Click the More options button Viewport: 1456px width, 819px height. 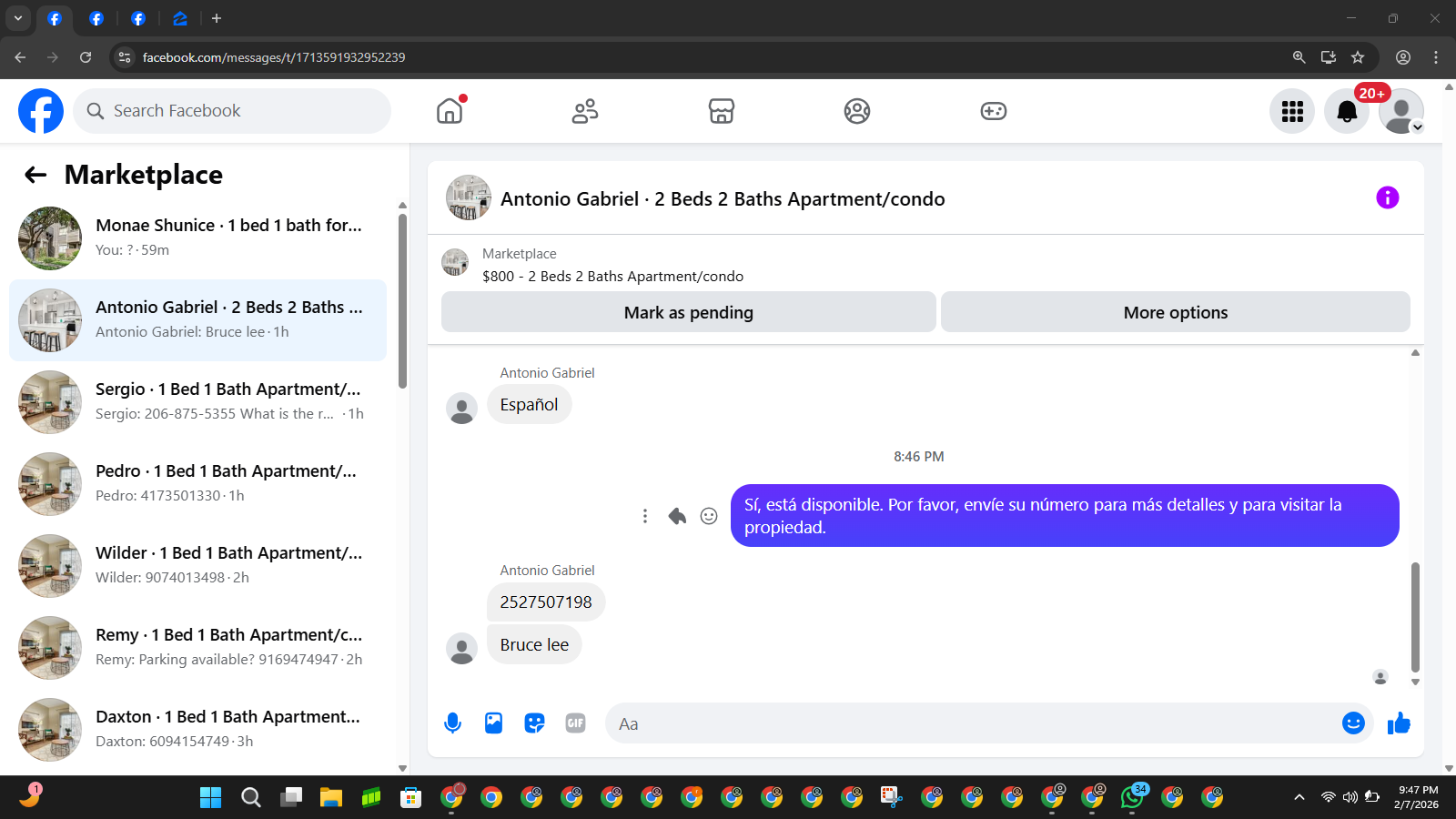click(x=1175, y=312)
